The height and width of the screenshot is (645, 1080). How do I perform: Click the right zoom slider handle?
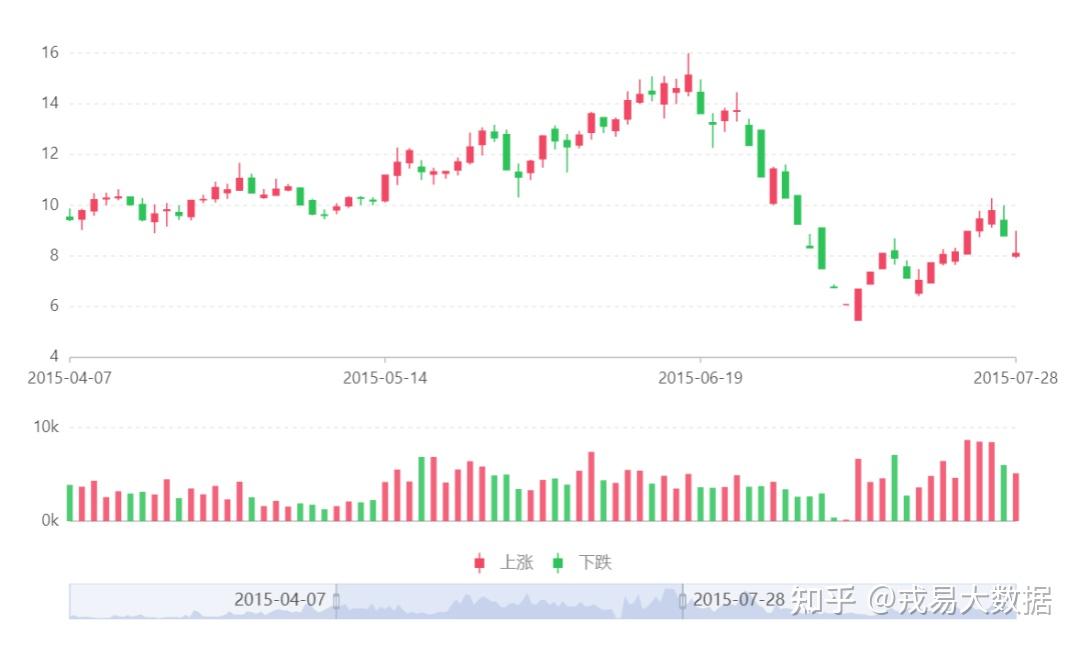pyautogui.click(x=683, y=601)
